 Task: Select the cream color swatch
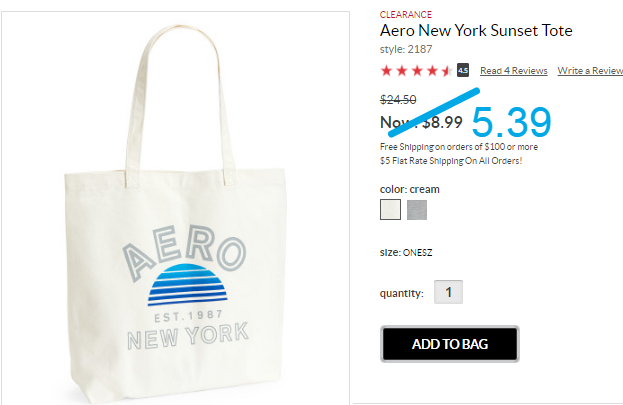click(390, 209)
